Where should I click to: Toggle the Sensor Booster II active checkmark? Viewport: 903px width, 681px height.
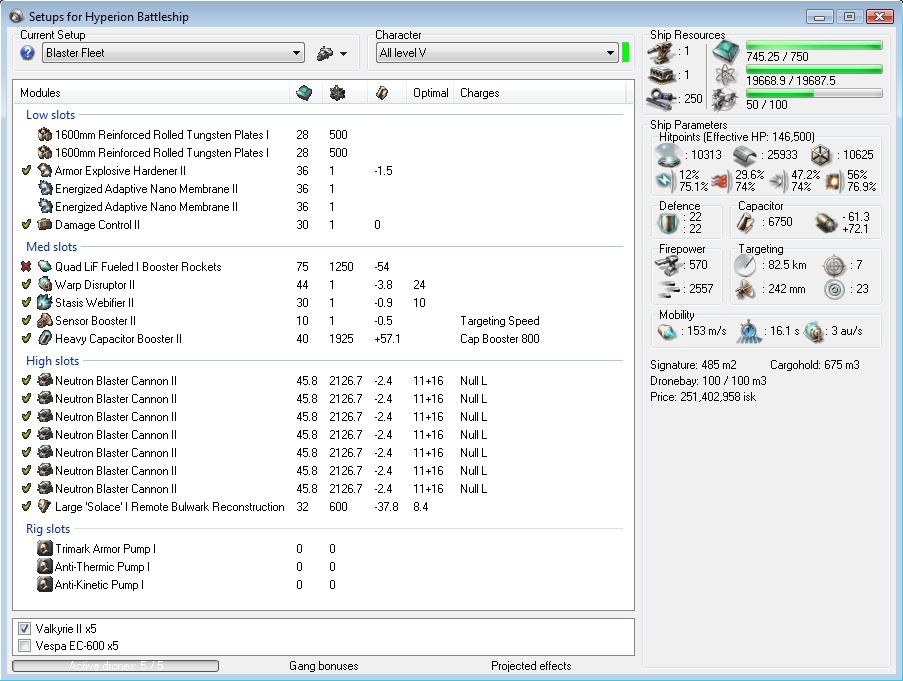[26, 321]
